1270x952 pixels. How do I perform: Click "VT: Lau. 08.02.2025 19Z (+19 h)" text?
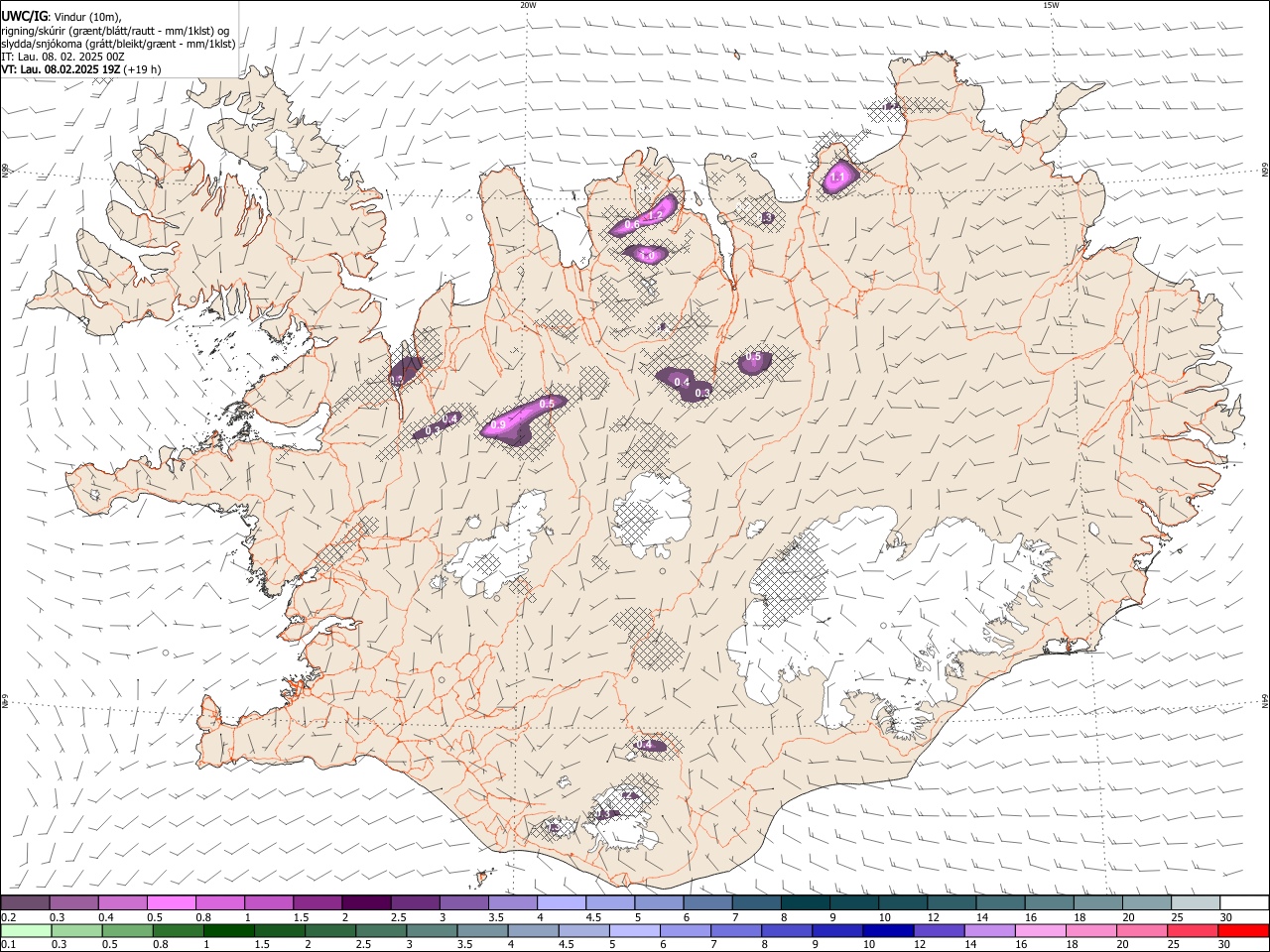coord(81,69)
